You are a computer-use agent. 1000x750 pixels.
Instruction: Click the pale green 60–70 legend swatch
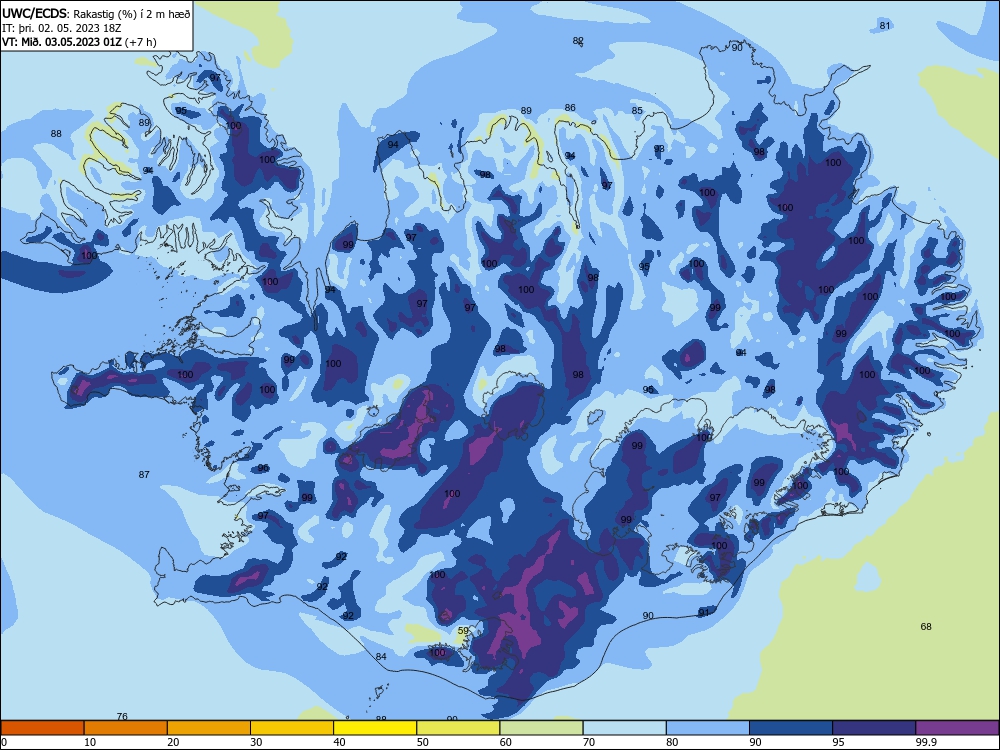pos(541,728)
